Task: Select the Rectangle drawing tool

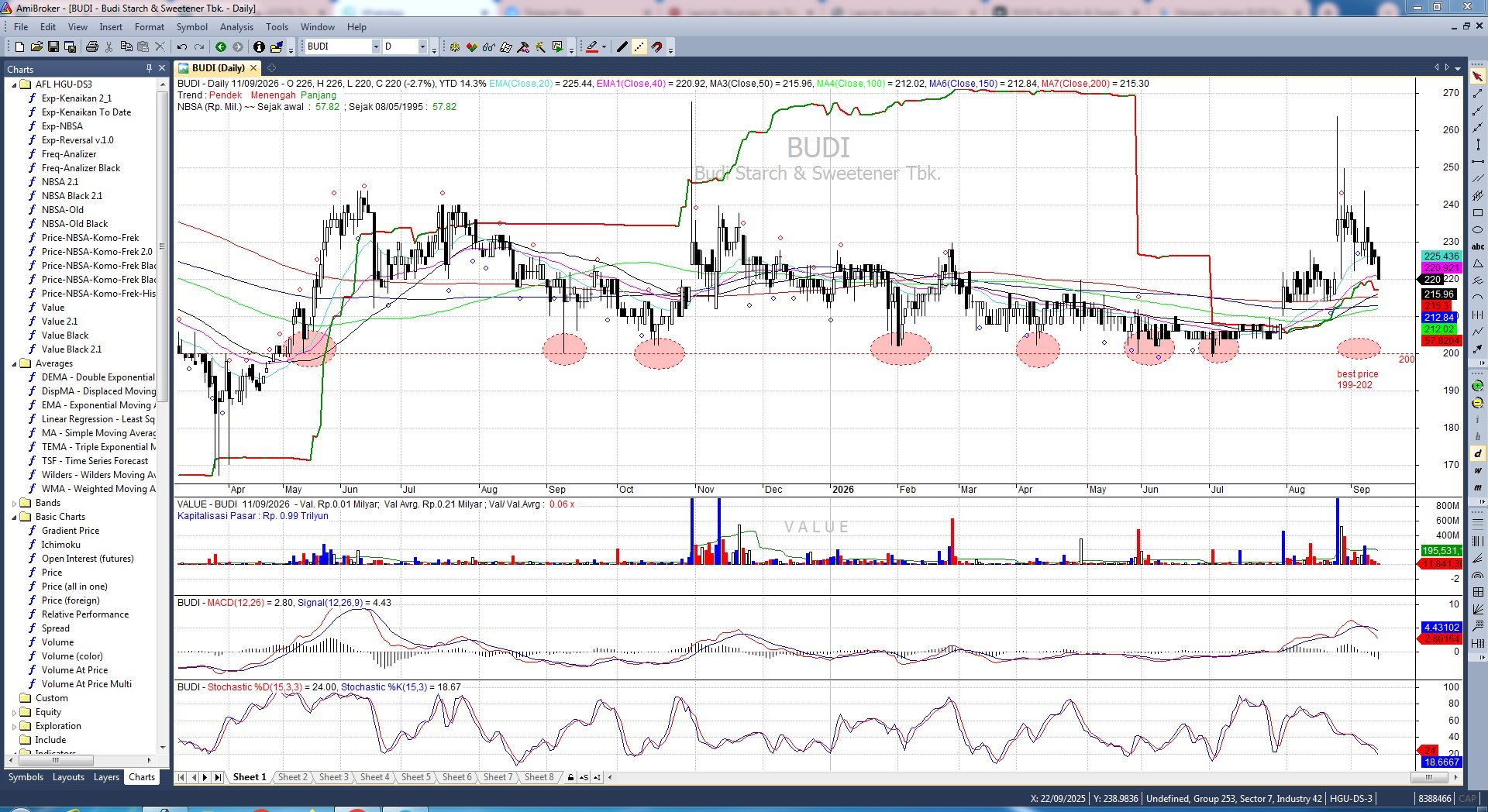Action: (1478, 212)
